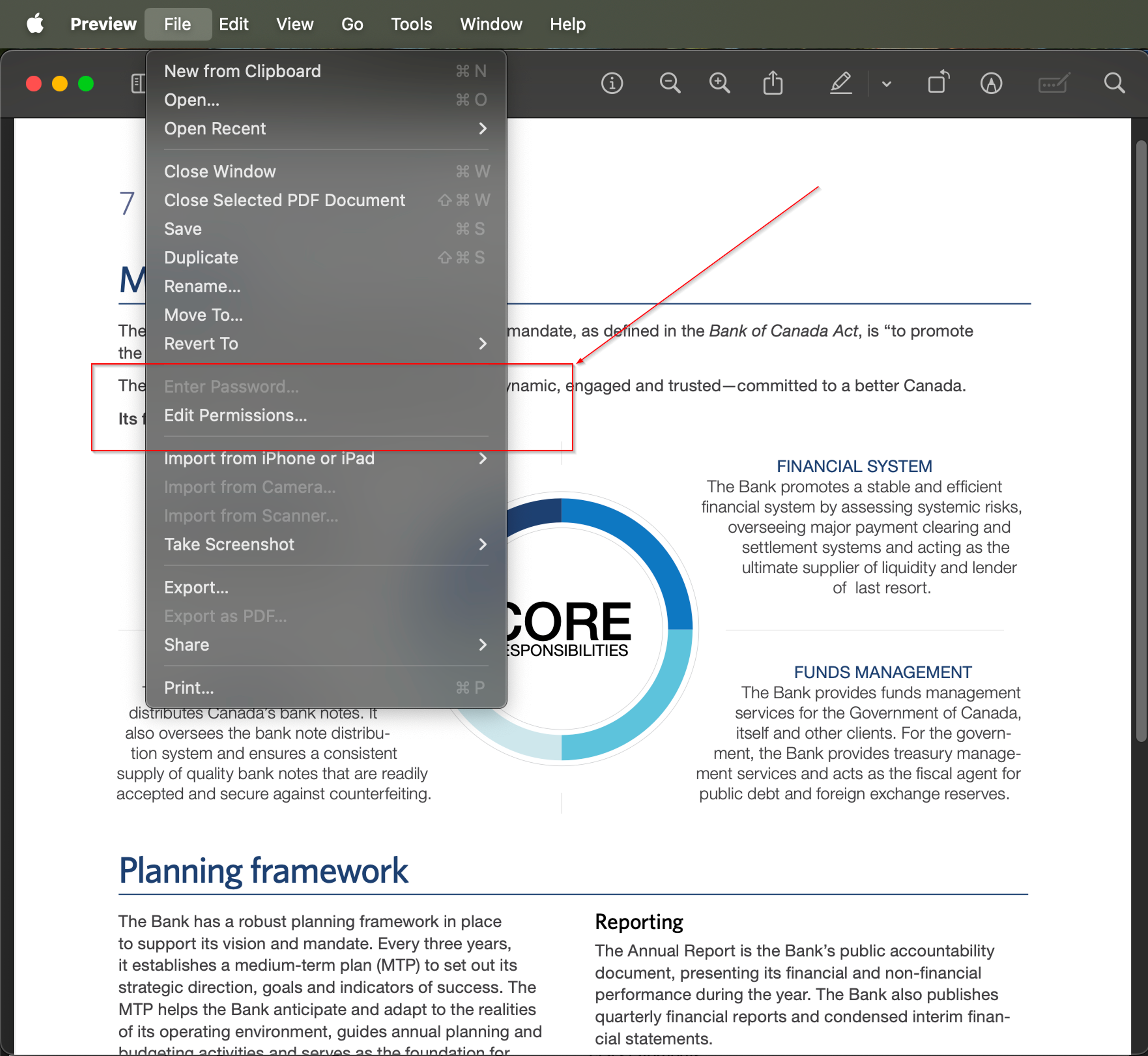The image size is (1148, 1056).
Task: Open the Help menu
Action: pos(568,24)
